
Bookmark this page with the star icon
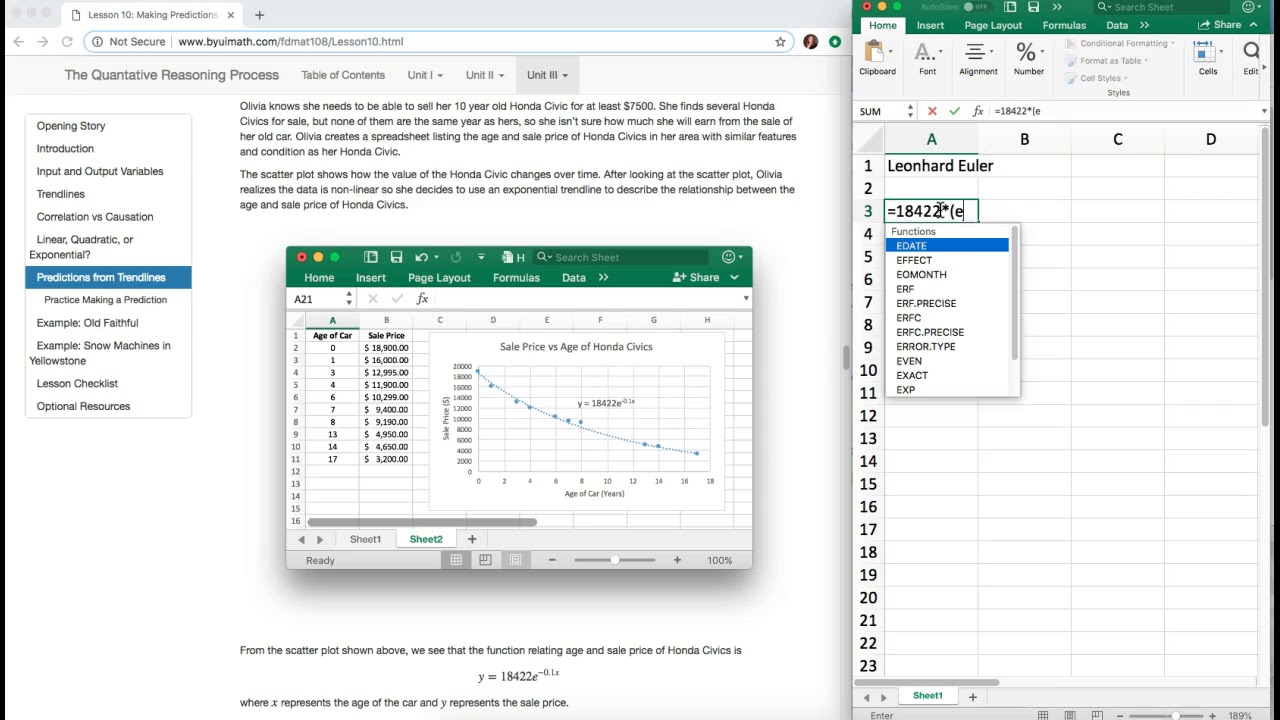tap(780, 42)
